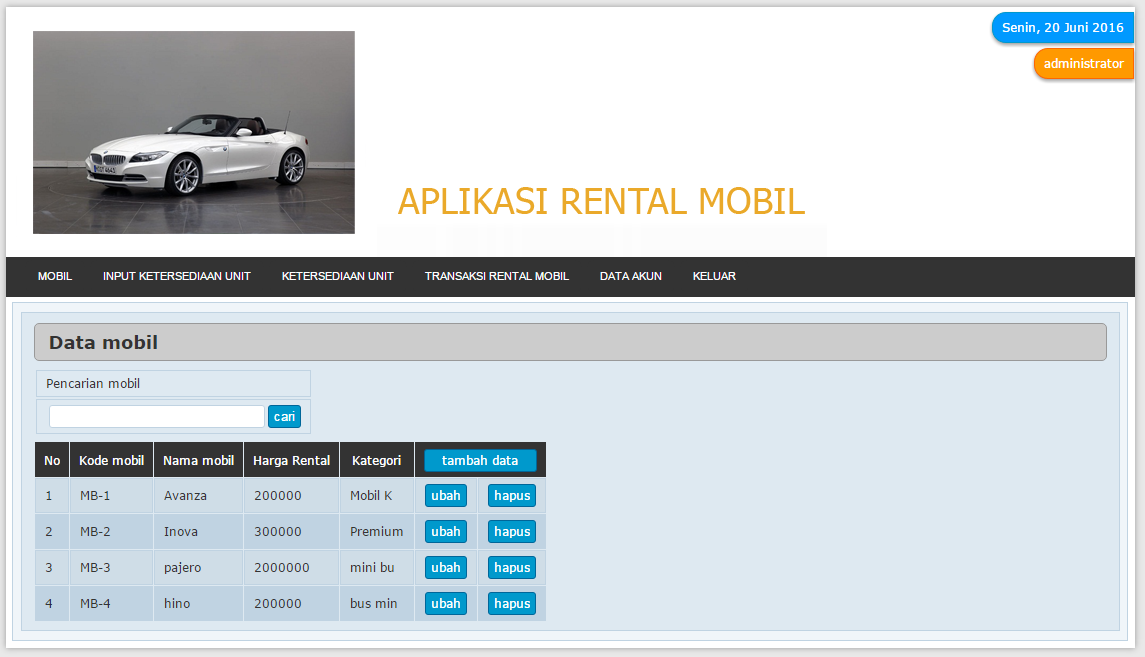Delete the Inova record with hapus
Viewport: 1145px width, 657px height.
(511, 531)
